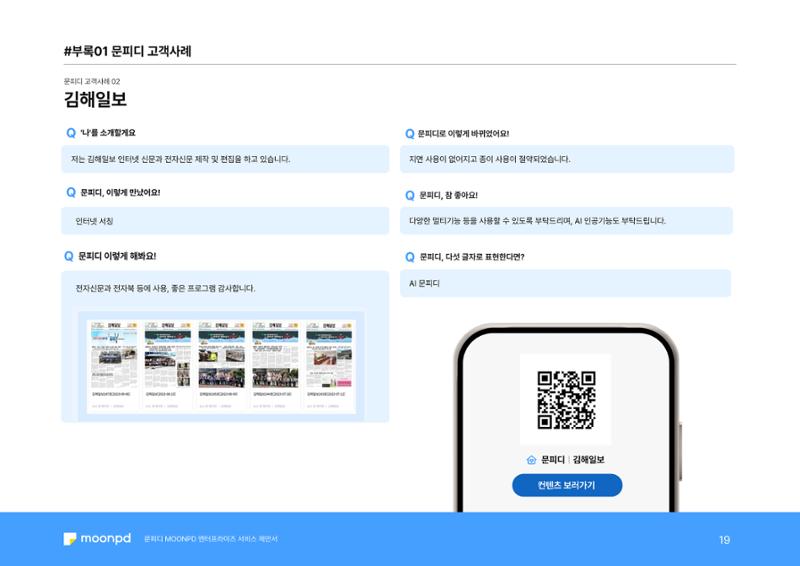Viewport: 800px width, 566px height.
Task: Click the question 문피디, 이렇게 만났어요!
Action: [x=120, y=192]
